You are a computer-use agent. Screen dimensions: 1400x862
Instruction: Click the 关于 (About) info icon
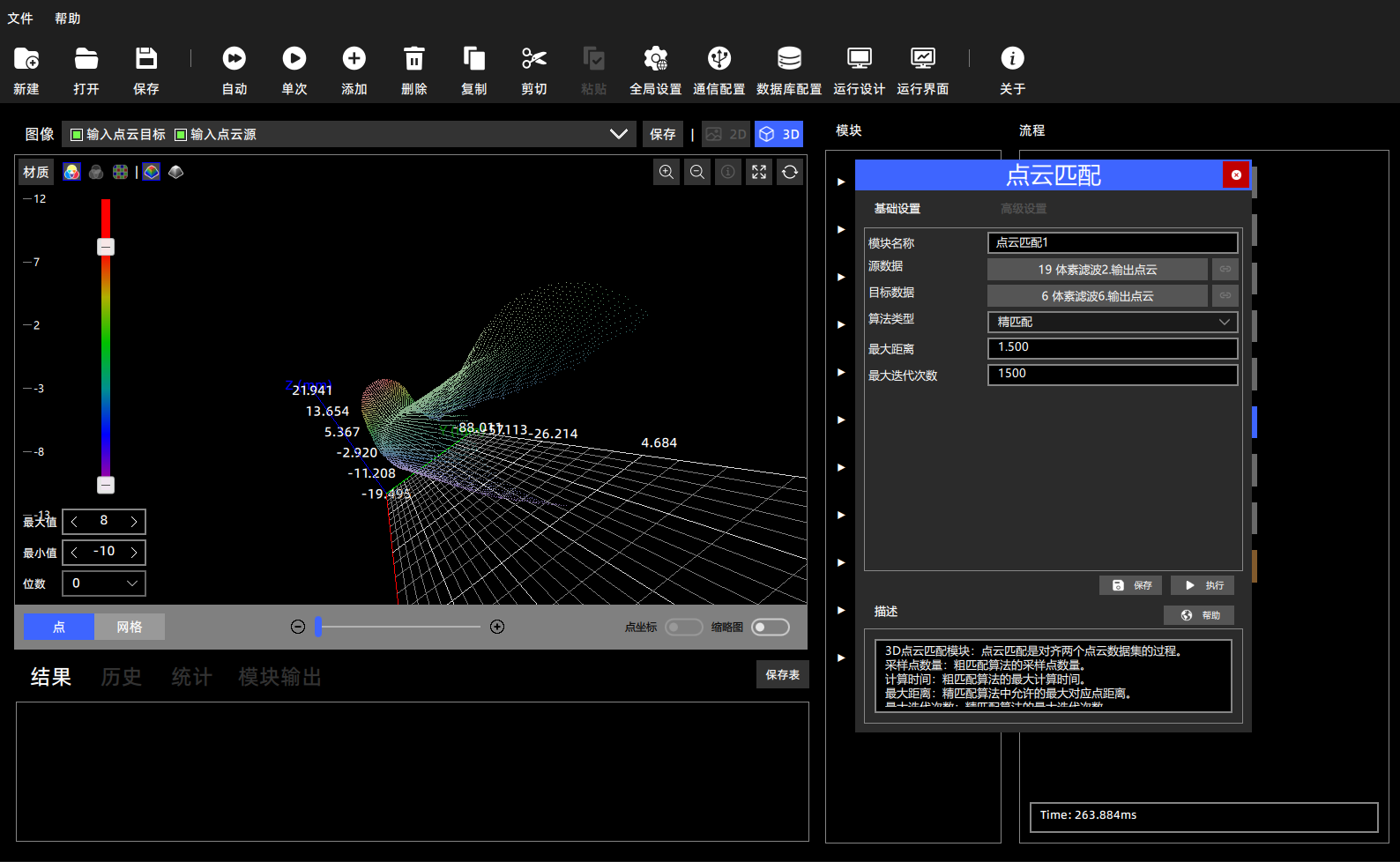(1013, 59)
